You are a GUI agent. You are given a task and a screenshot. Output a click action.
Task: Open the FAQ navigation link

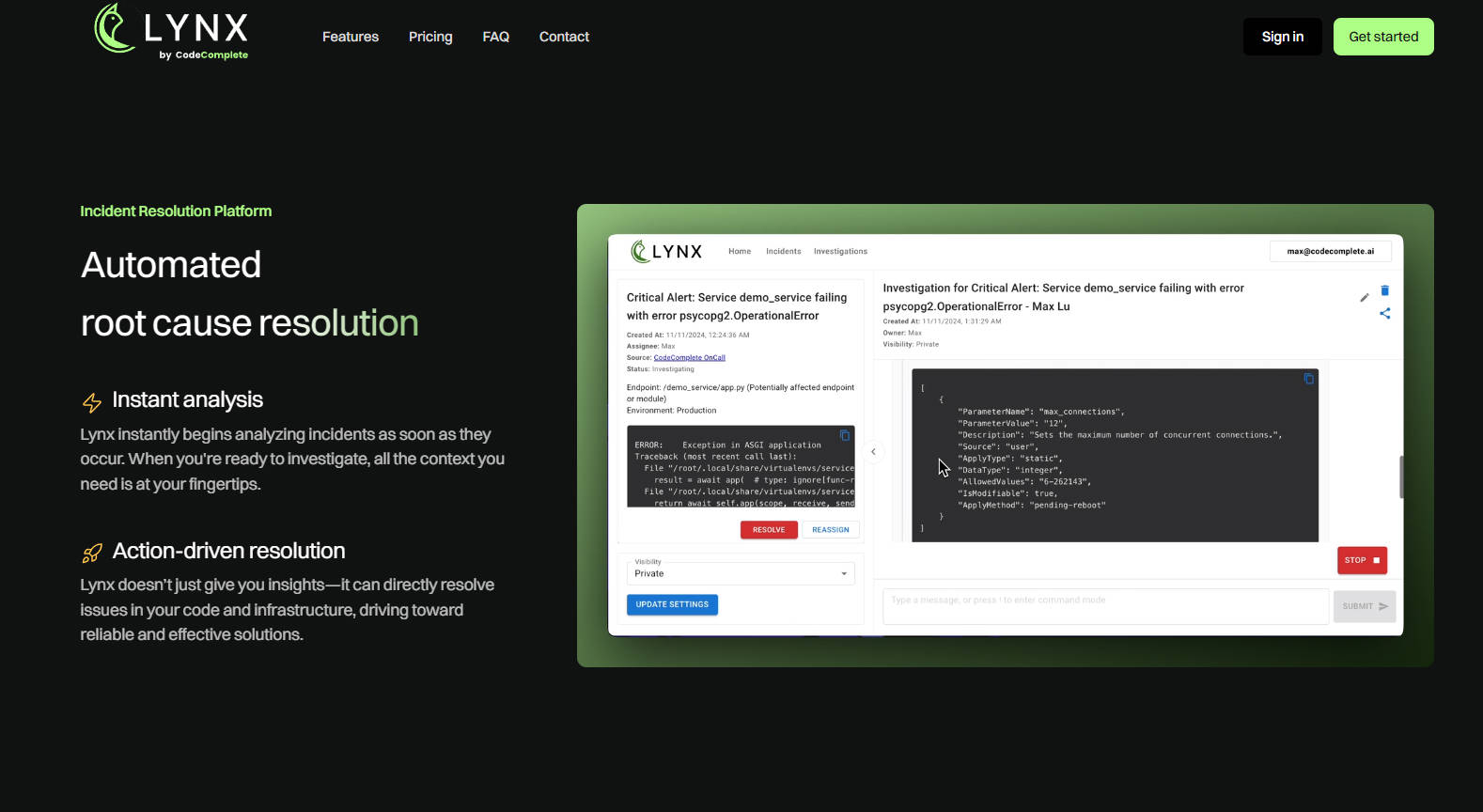(495, 37)
